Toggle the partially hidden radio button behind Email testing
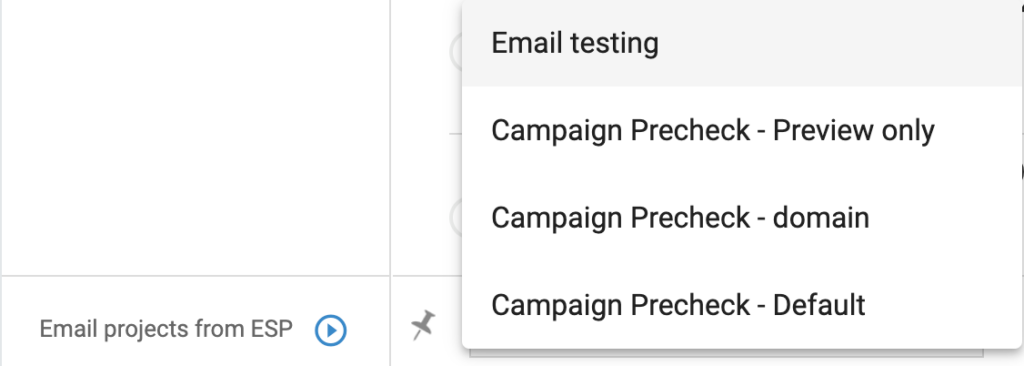Image resolution: width=1024 pixels, height=366 pixels. (x=456, y=51)
